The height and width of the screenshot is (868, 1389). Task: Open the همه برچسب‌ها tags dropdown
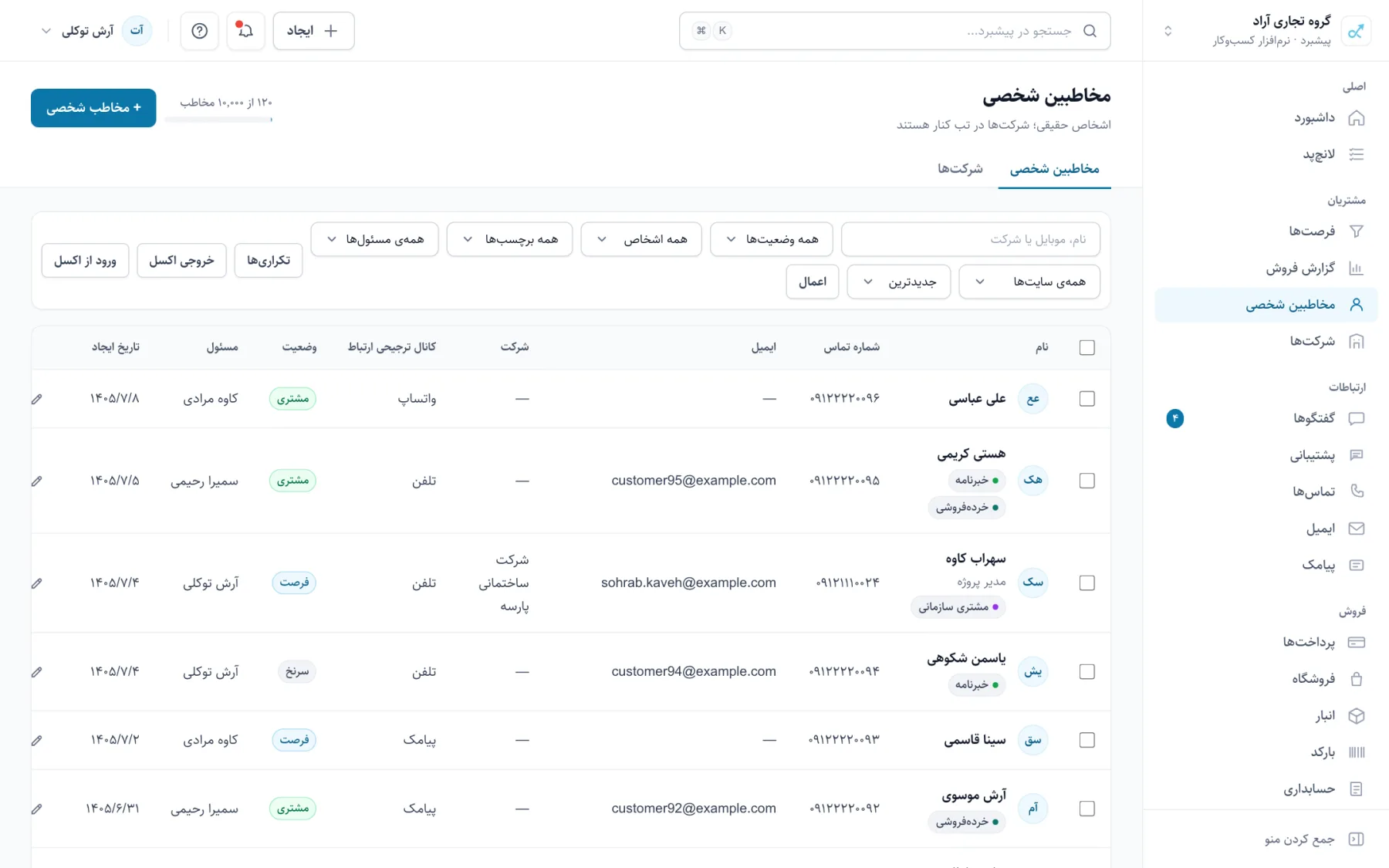point(510,239)
